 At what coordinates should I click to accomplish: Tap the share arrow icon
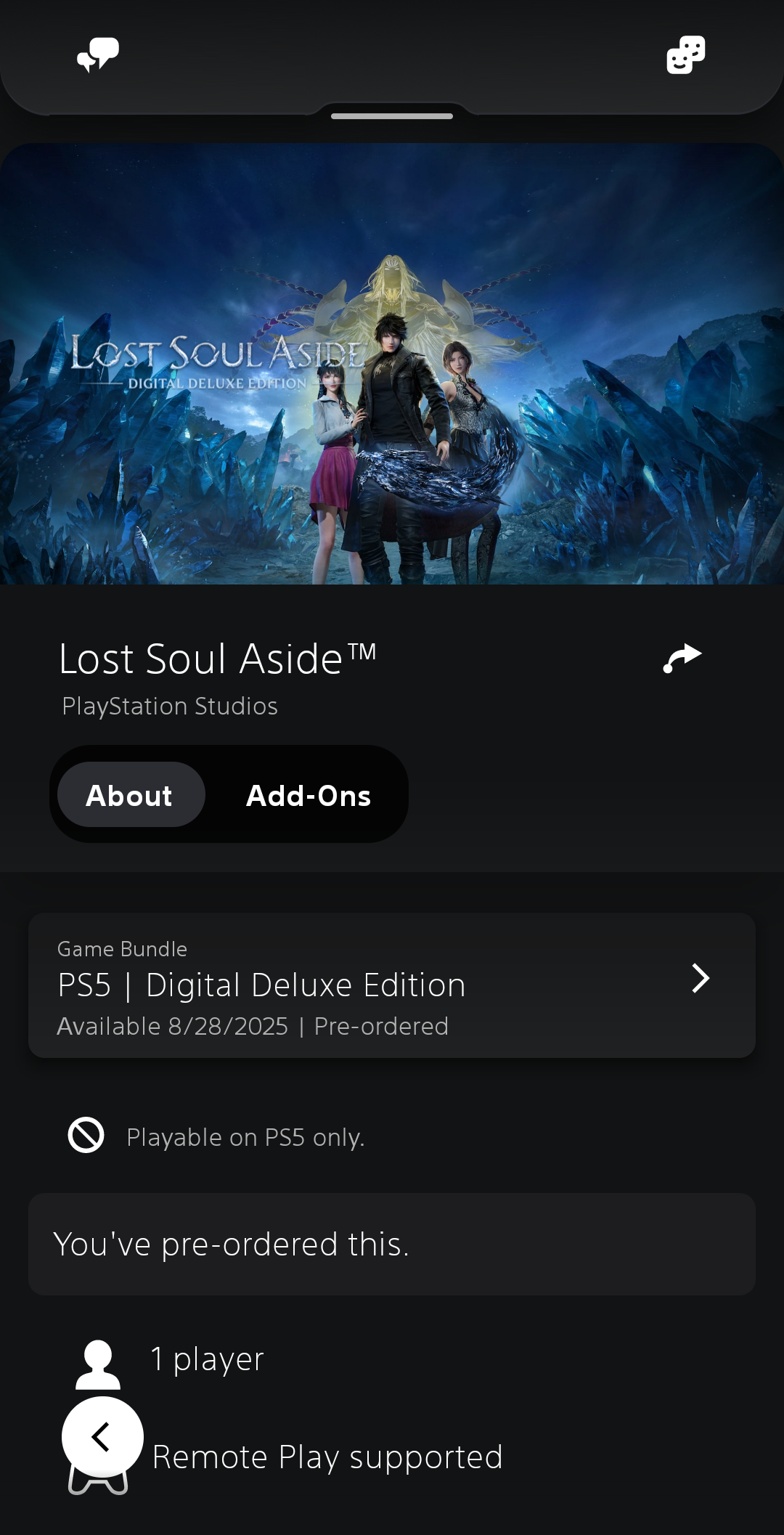click(x=682, y=659)
